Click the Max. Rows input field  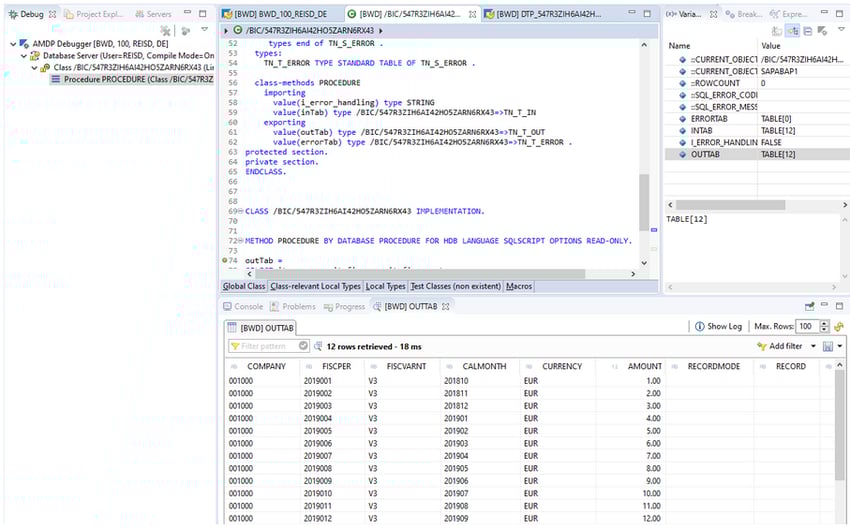point(807,326)
